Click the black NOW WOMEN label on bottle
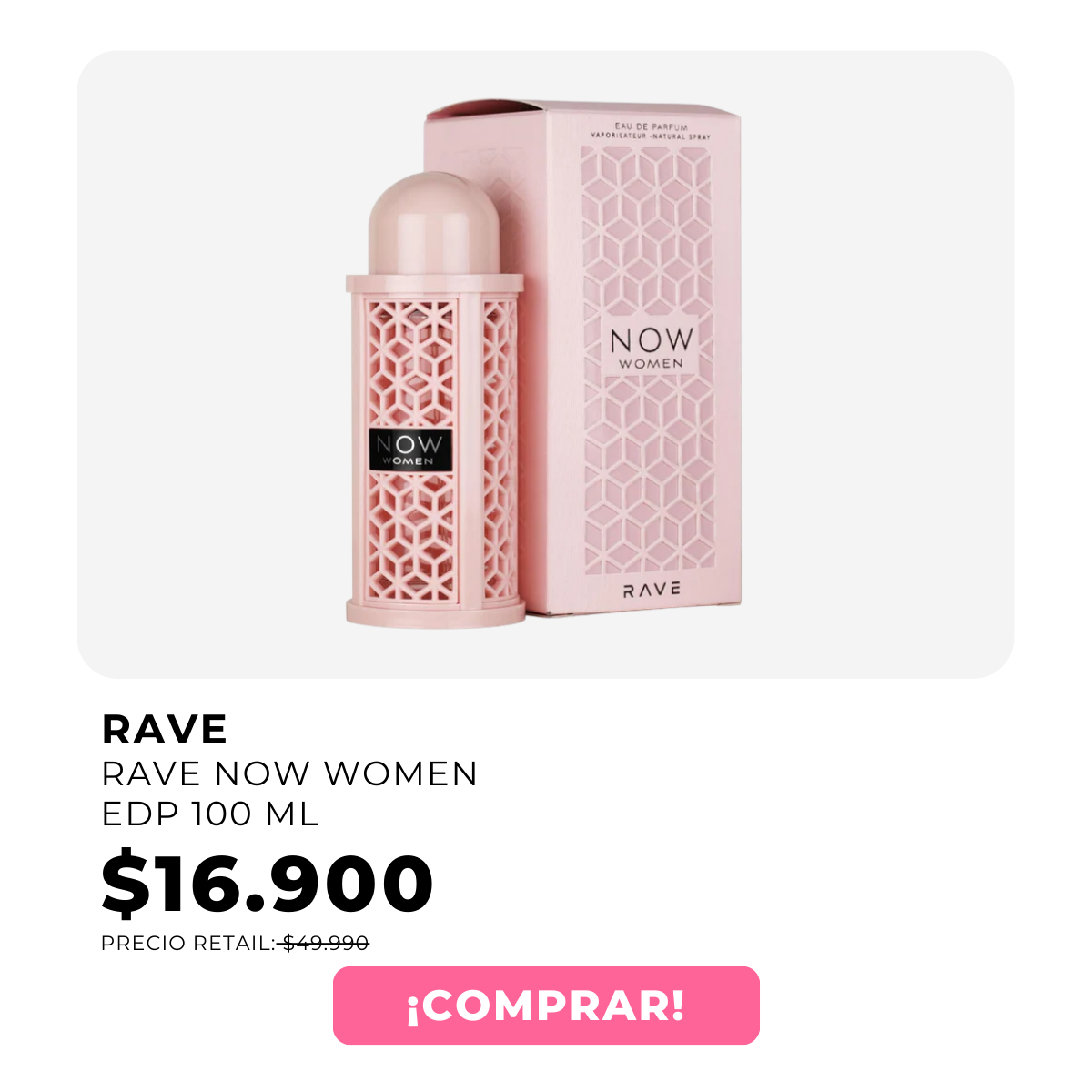The image size is (1092, 1092). coord(410,449)
